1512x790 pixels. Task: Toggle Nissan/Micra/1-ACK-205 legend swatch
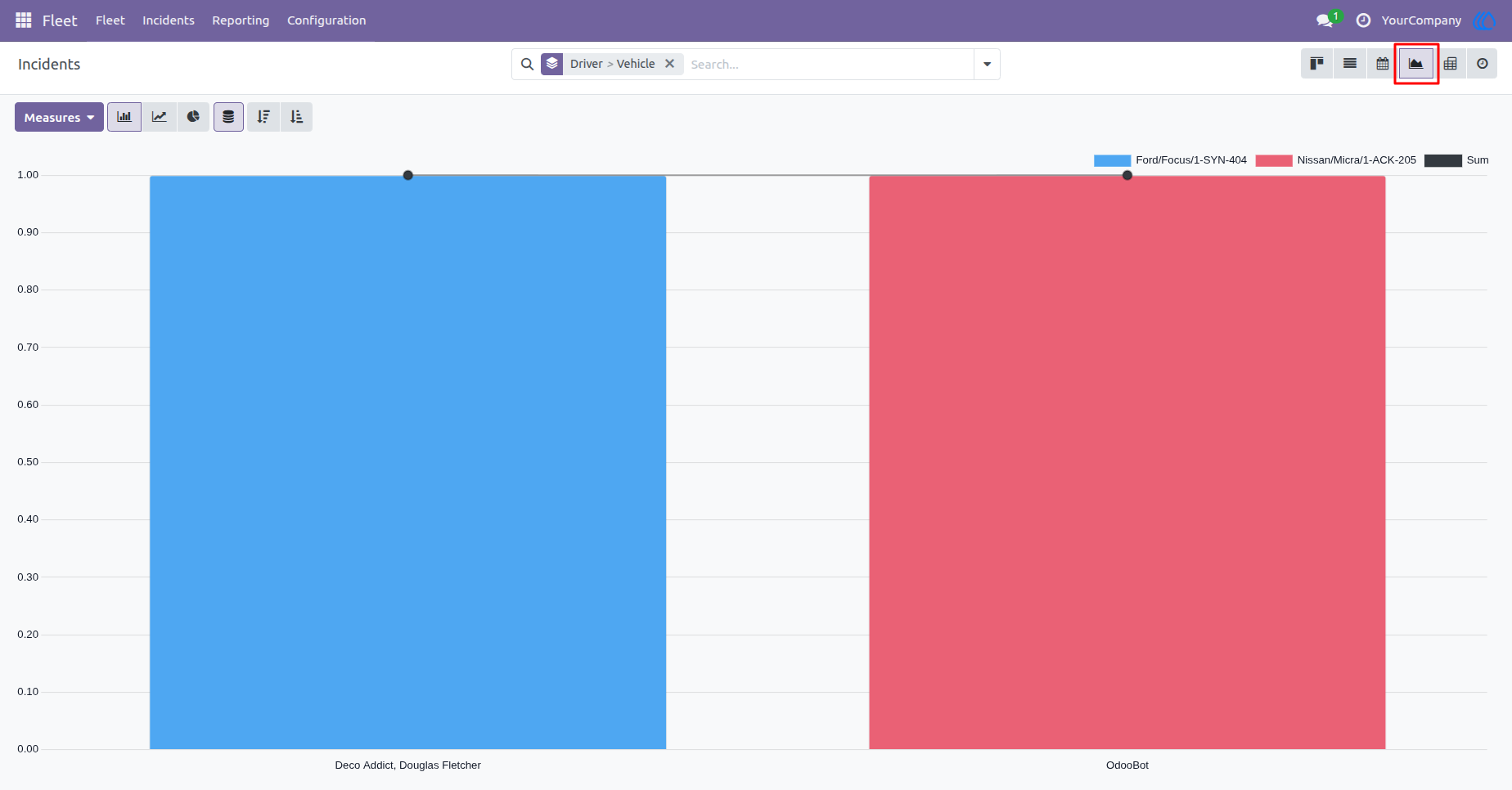[x=1274, y=160]
